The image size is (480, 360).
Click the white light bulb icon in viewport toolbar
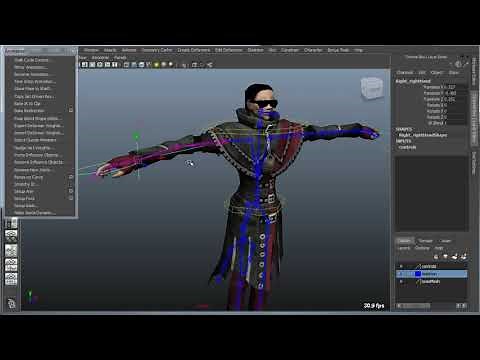171,64
